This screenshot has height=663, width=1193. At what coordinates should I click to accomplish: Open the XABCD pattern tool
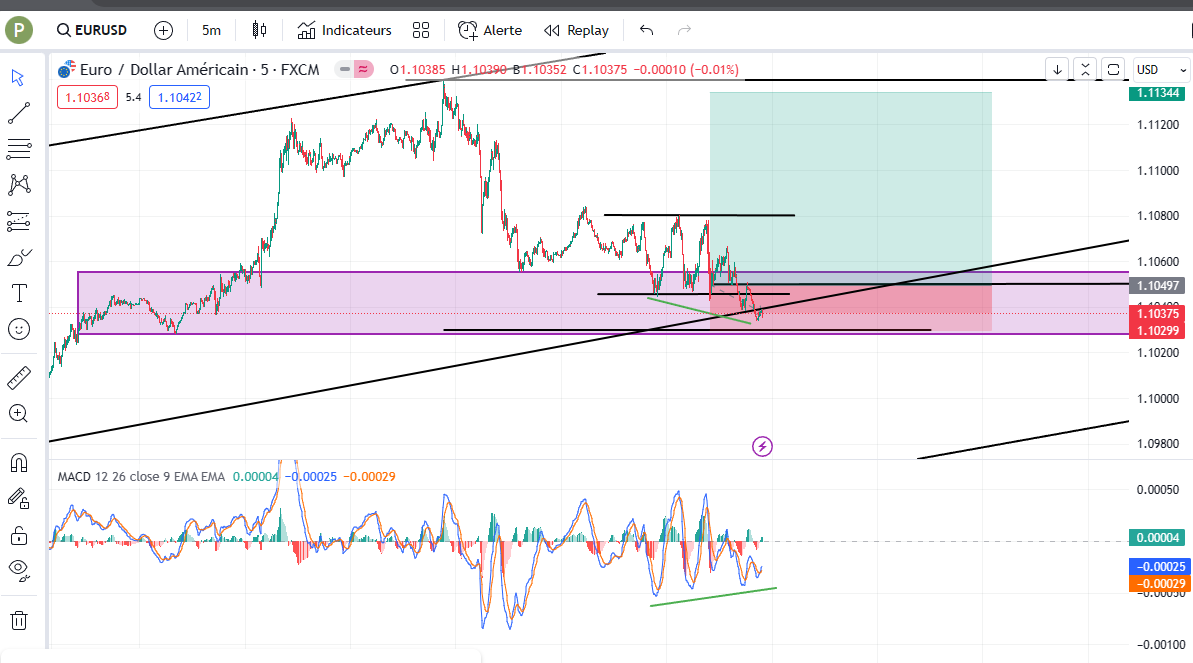point(20,185)
